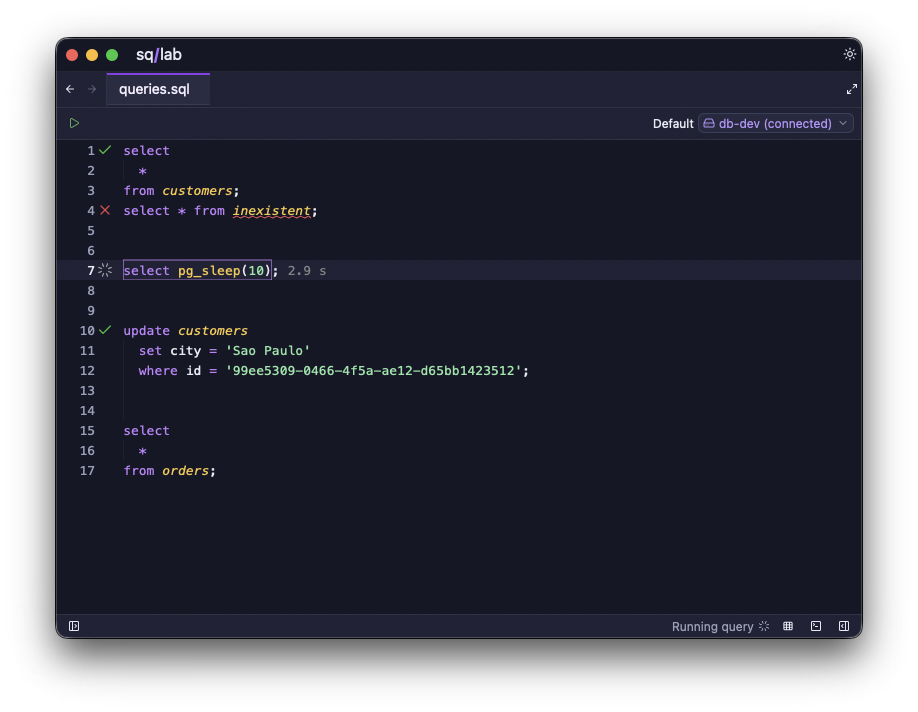Toggle light/dark theme with the sun icon

[850, 54]
